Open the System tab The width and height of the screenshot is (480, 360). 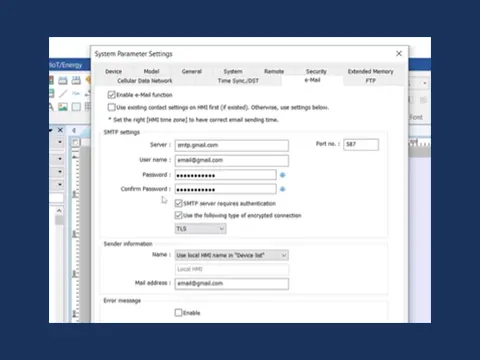(x=233, y=71)
